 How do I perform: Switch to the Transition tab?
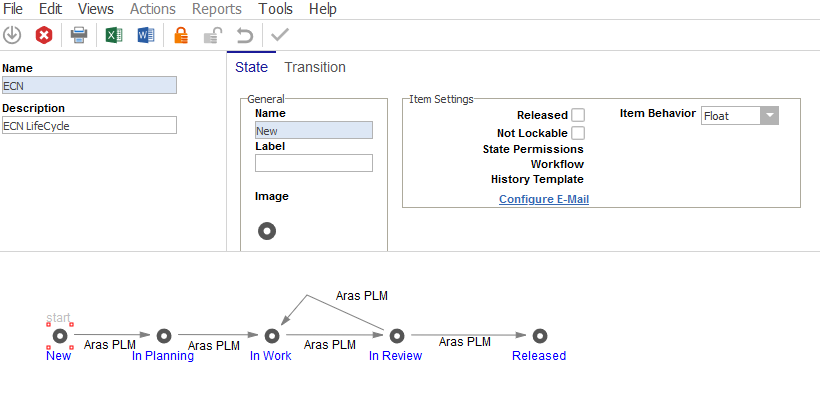(x=315, y=68)
